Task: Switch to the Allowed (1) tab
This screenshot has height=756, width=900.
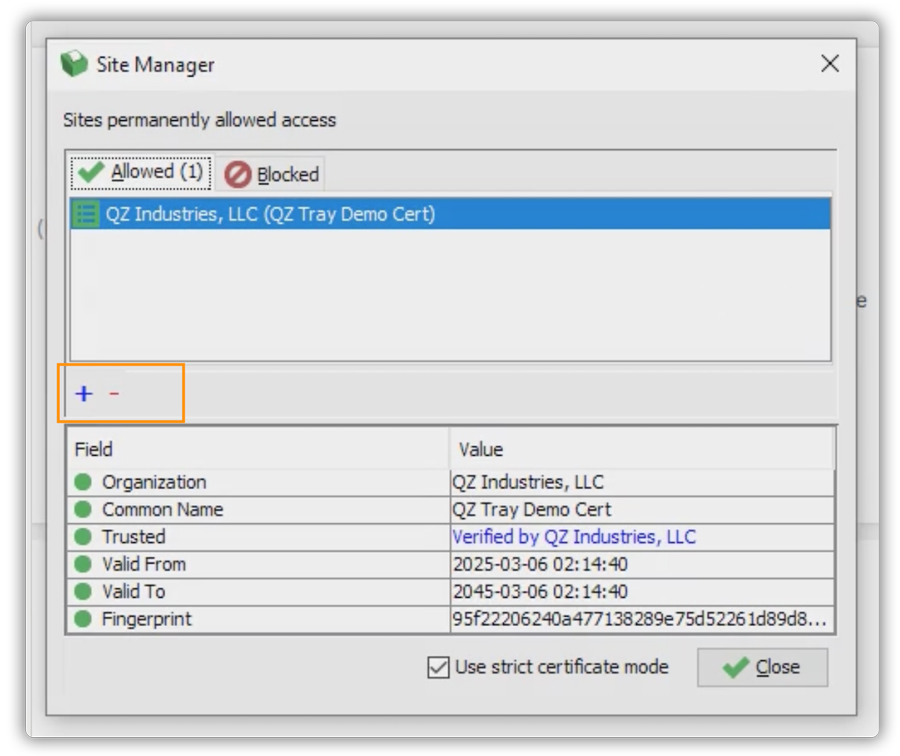Action: [141, 172]
